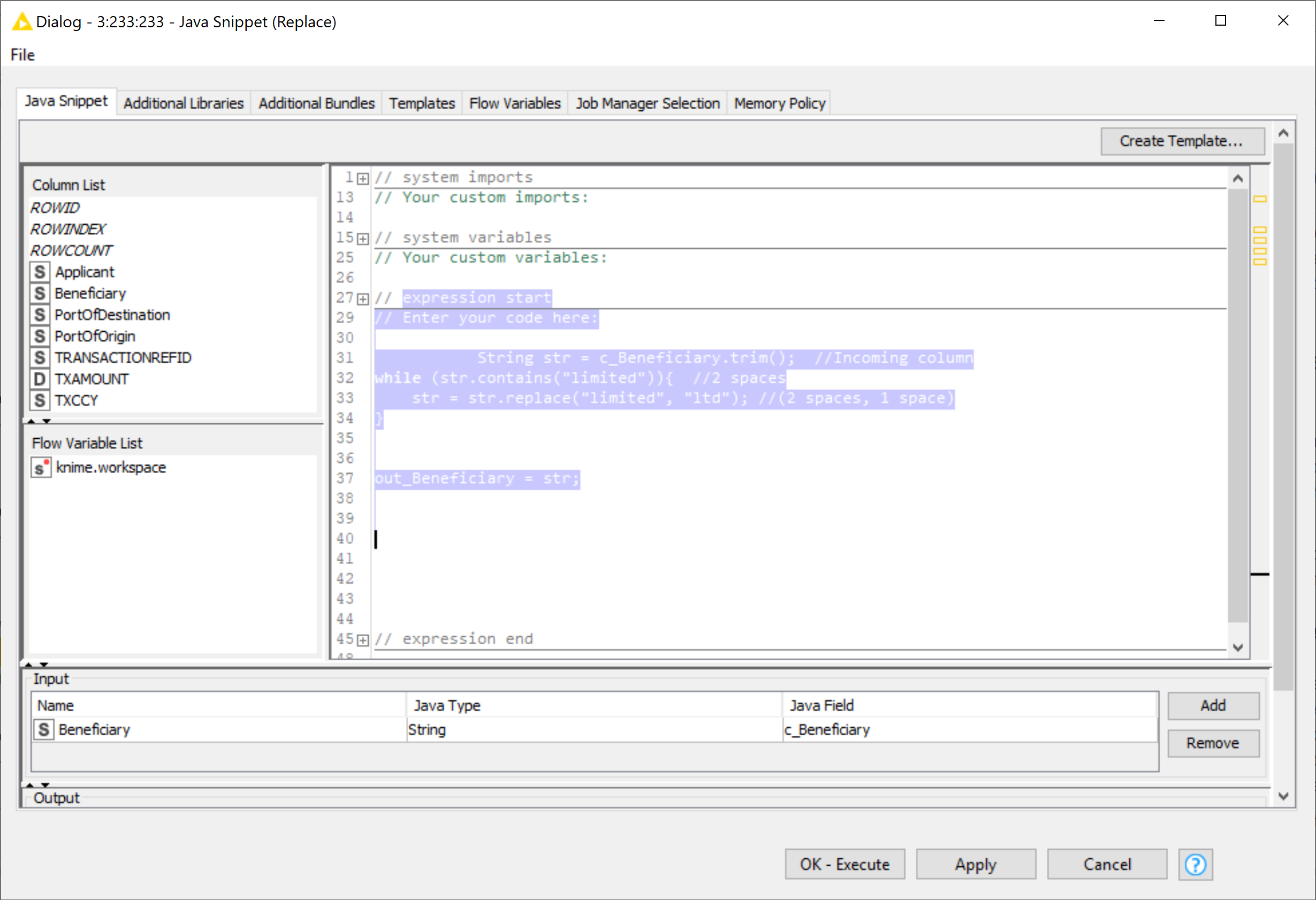Expand the expression start code fold
Viewport: 1316px width, 900px height.
pos(363,299)
